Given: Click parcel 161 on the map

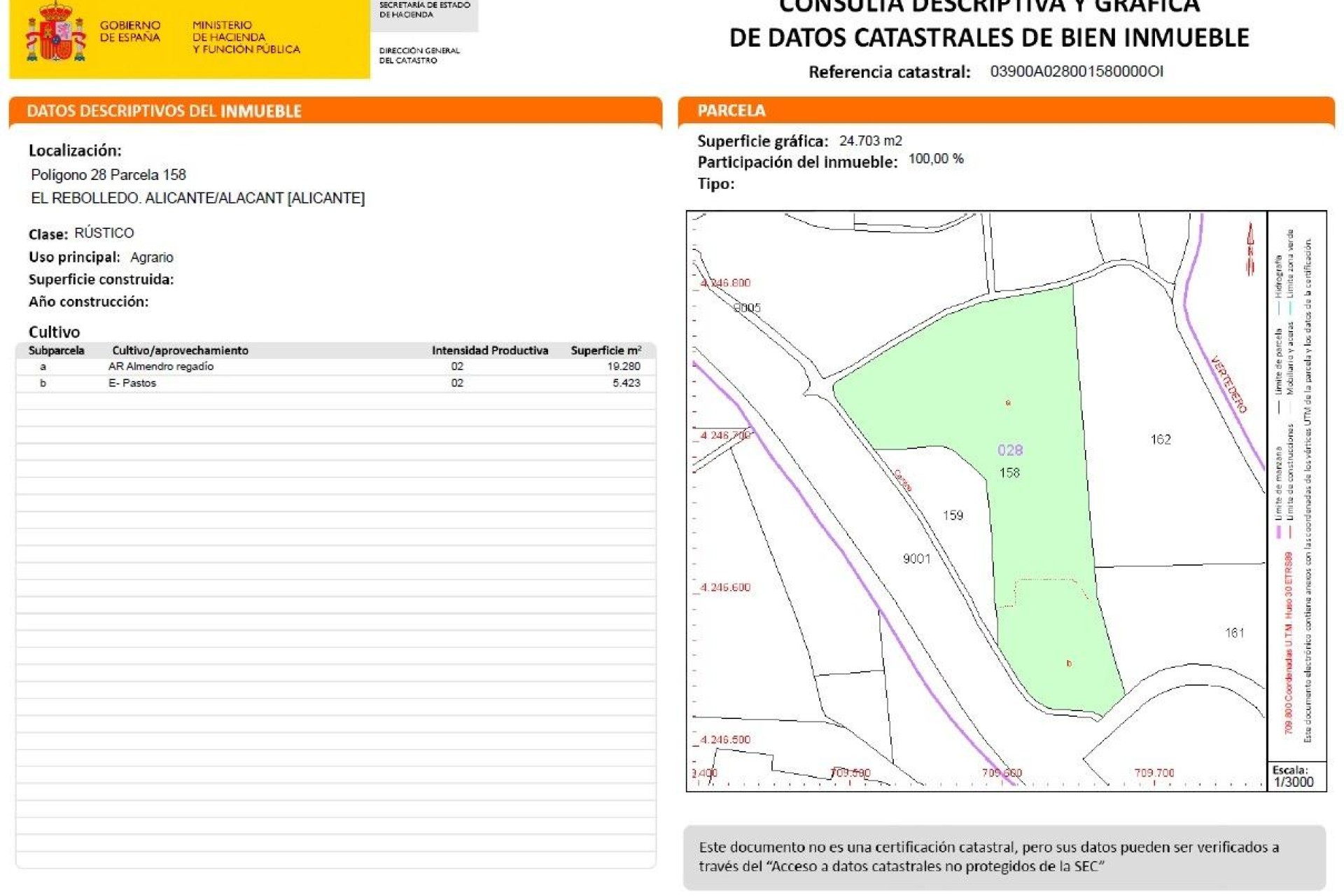Looking at the screenshot, I should (1235, 633).
